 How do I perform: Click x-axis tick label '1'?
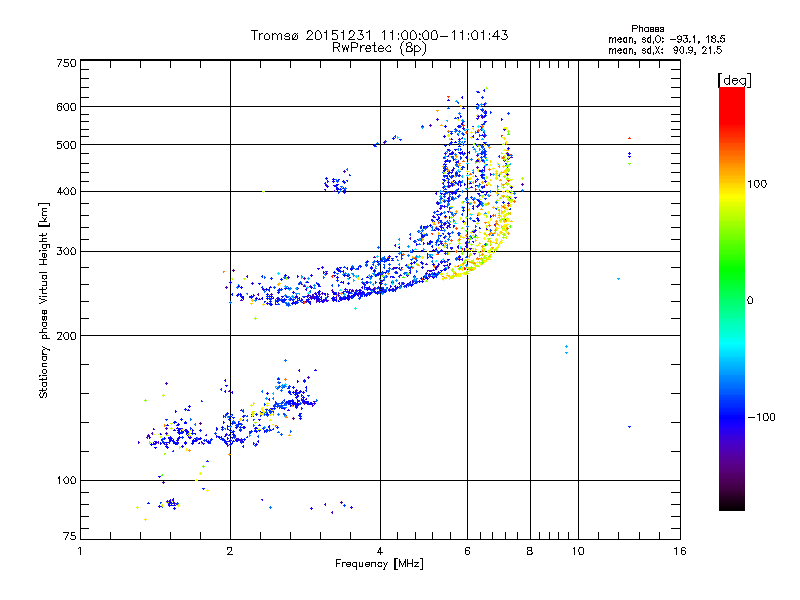pos(80,551)
